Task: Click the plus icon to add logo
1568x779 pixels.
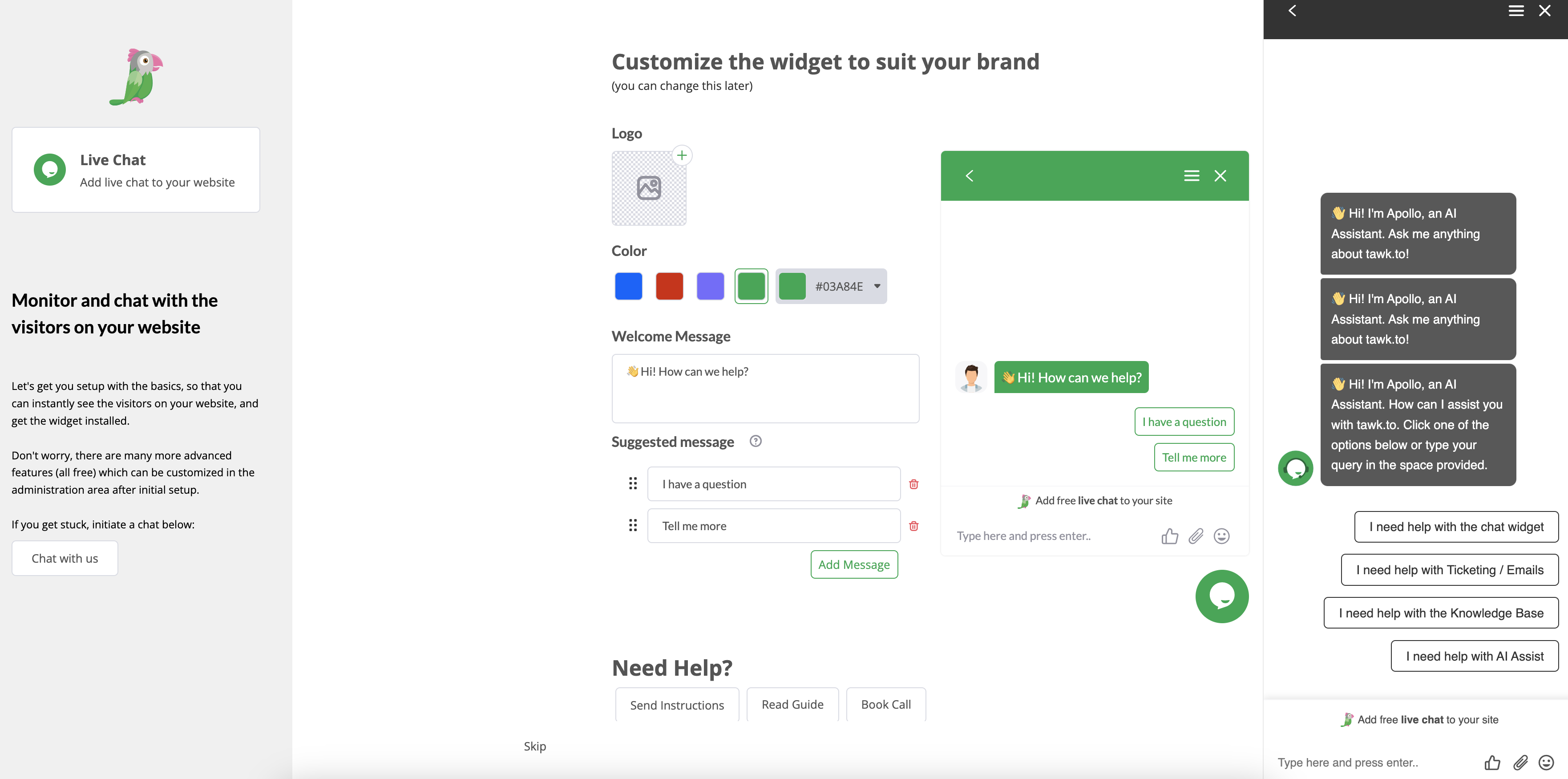Action: (682, 155)
